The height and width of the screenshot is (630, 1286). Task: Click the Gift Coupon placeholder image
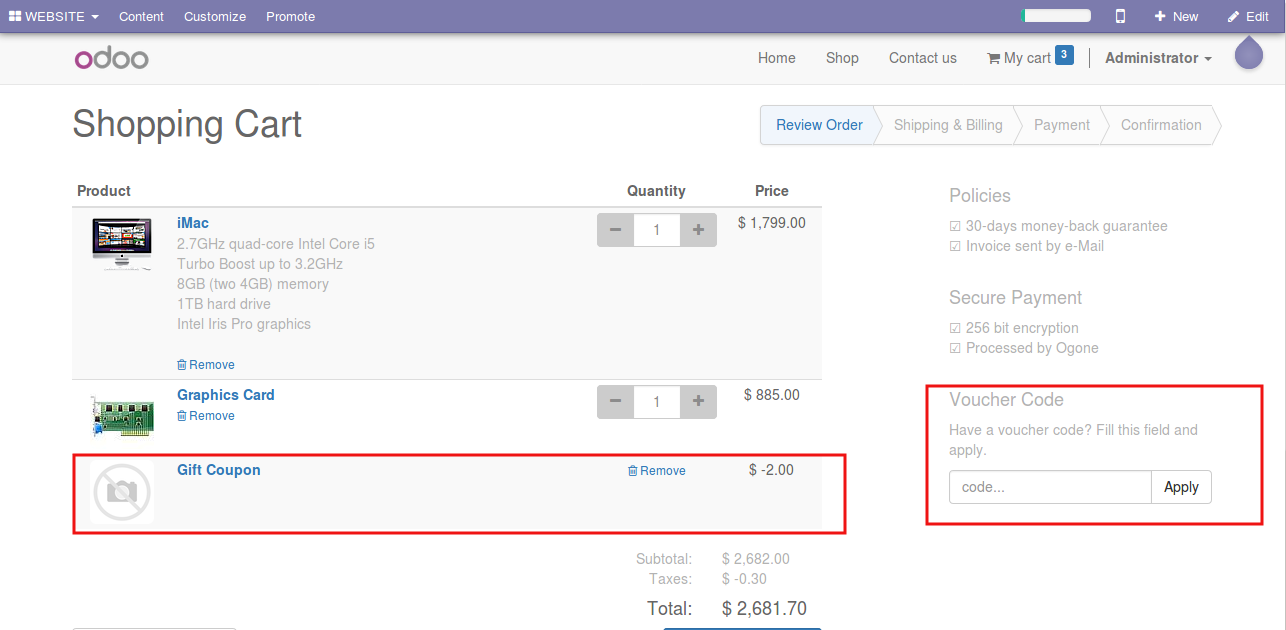point(121,492)
